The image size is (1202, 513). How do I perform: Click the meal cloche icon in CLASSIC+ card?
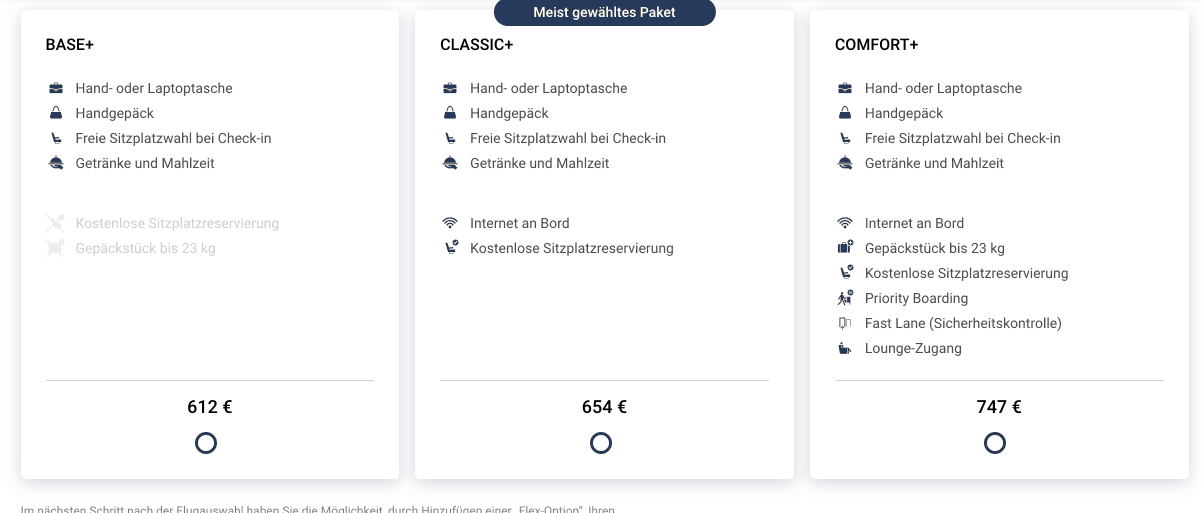click(x=450, y=163)
